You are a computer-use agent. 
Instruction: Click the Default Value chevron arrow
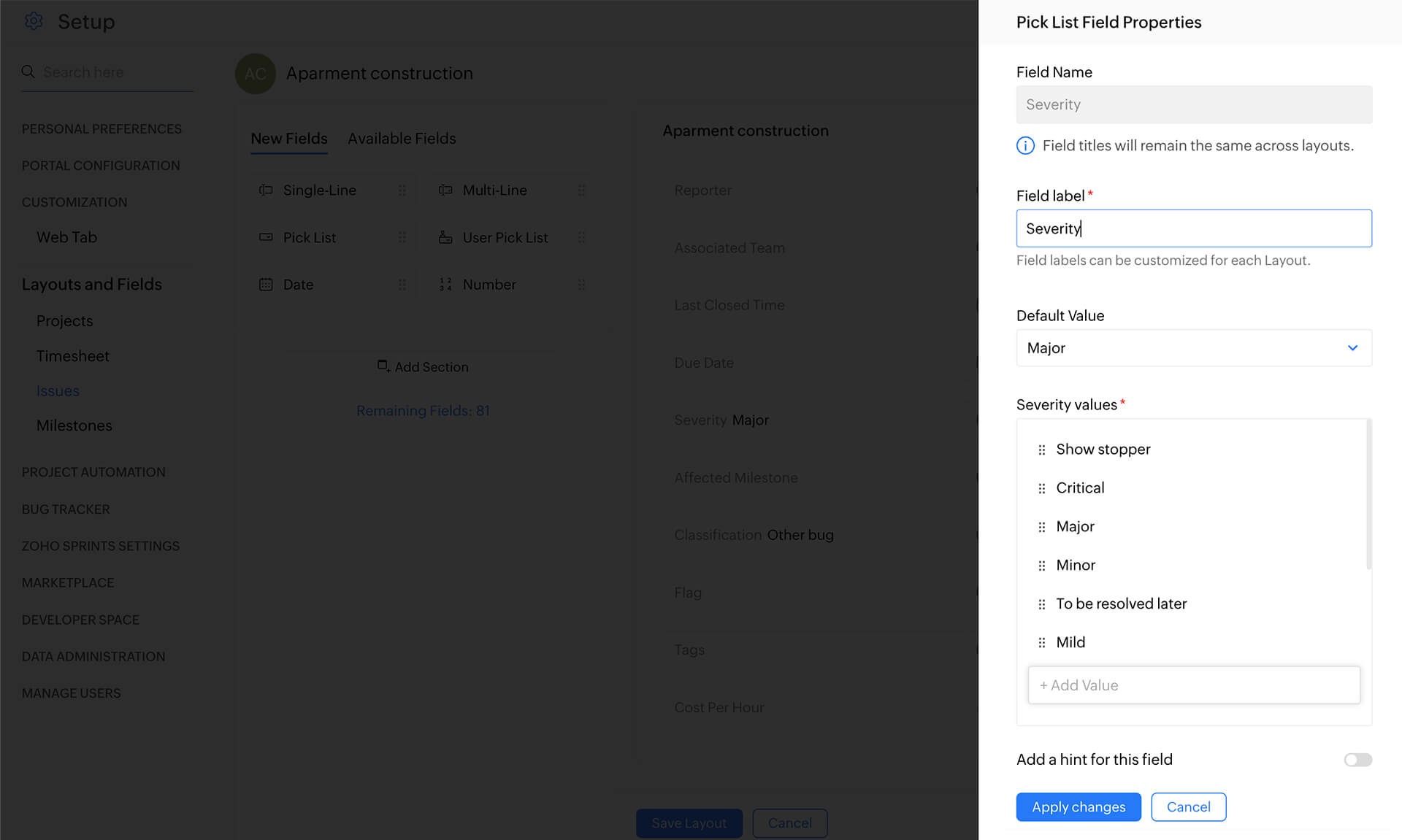point(1352,348)
